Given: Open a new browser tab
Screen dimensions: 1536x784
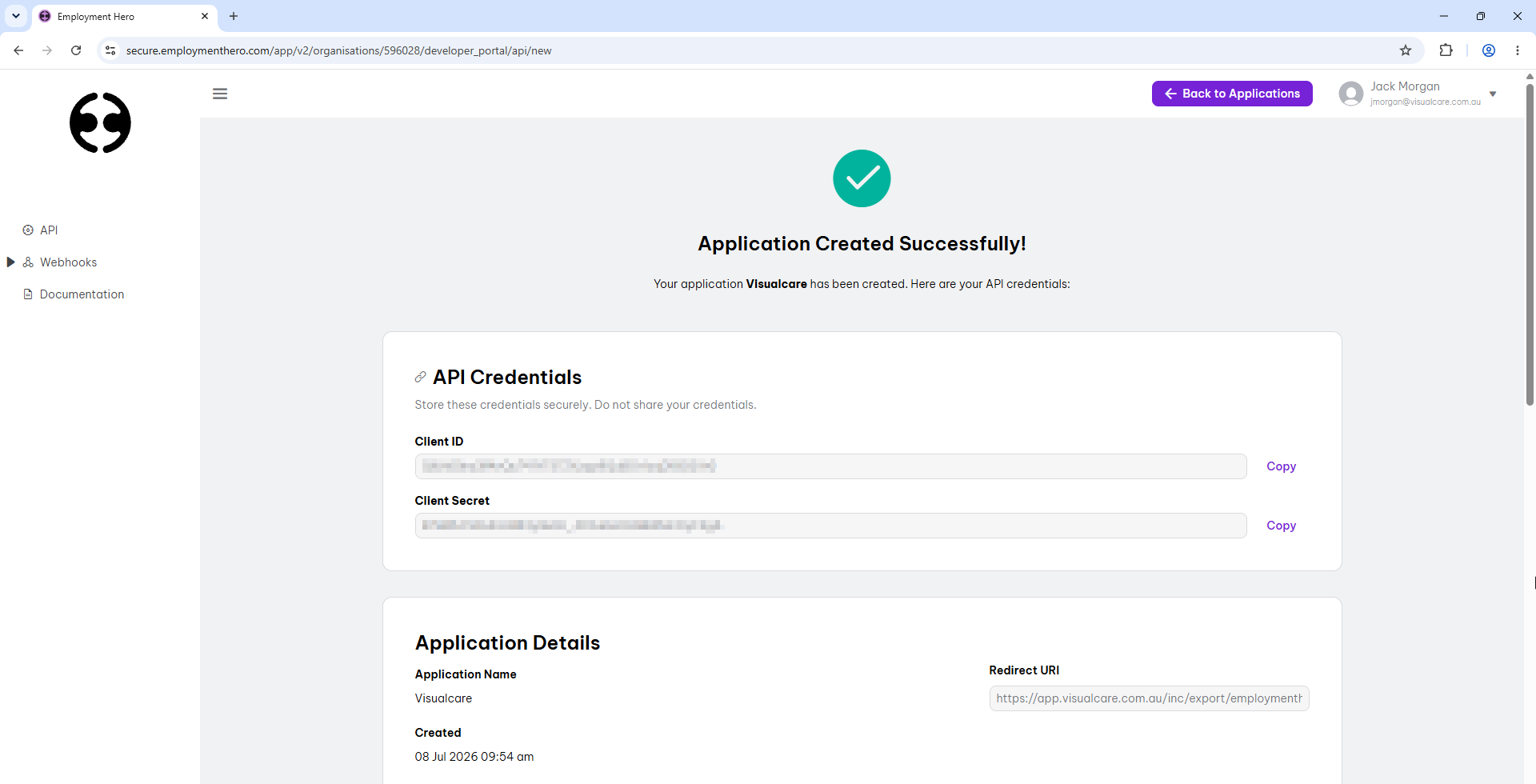Looking at the screenshot, I should click(x=234, y=16).
